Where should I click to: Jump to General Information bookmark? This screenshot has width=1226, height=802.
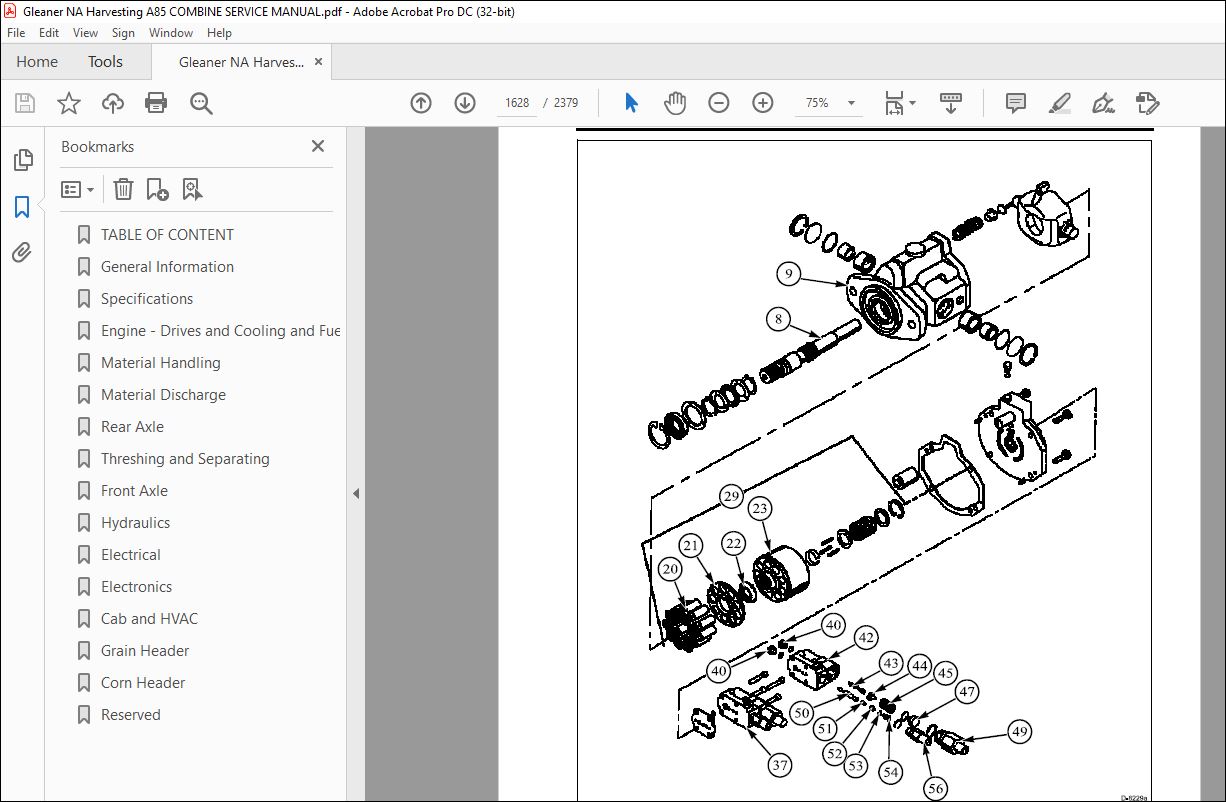coord(167,267)
